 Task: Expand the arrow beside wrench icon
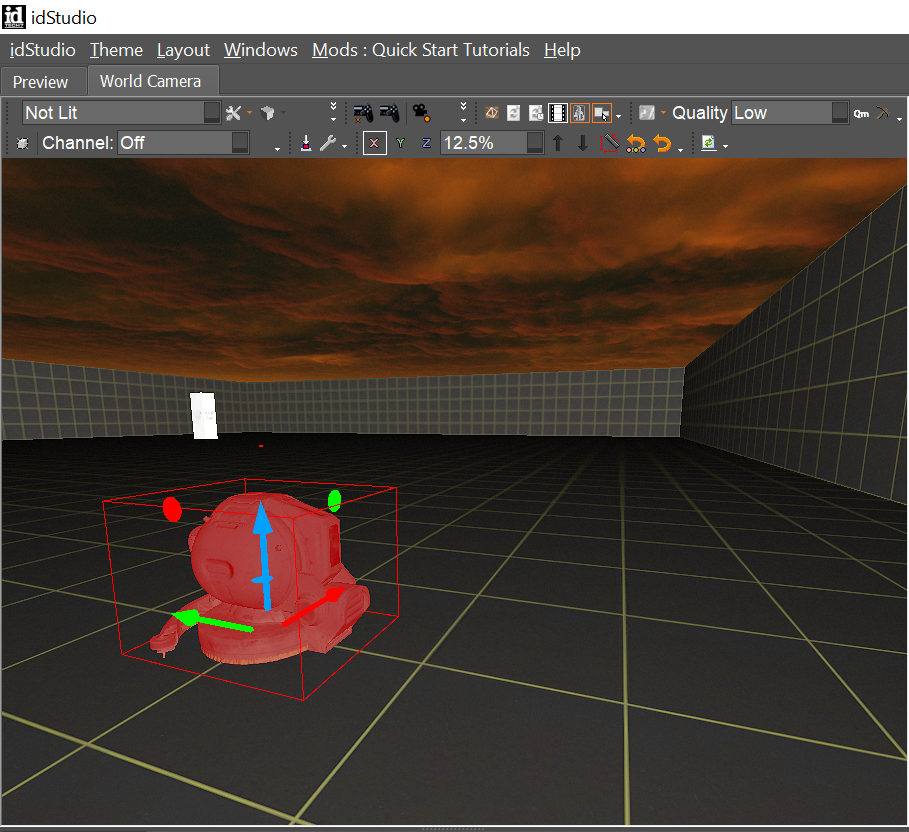pos(344,146)
